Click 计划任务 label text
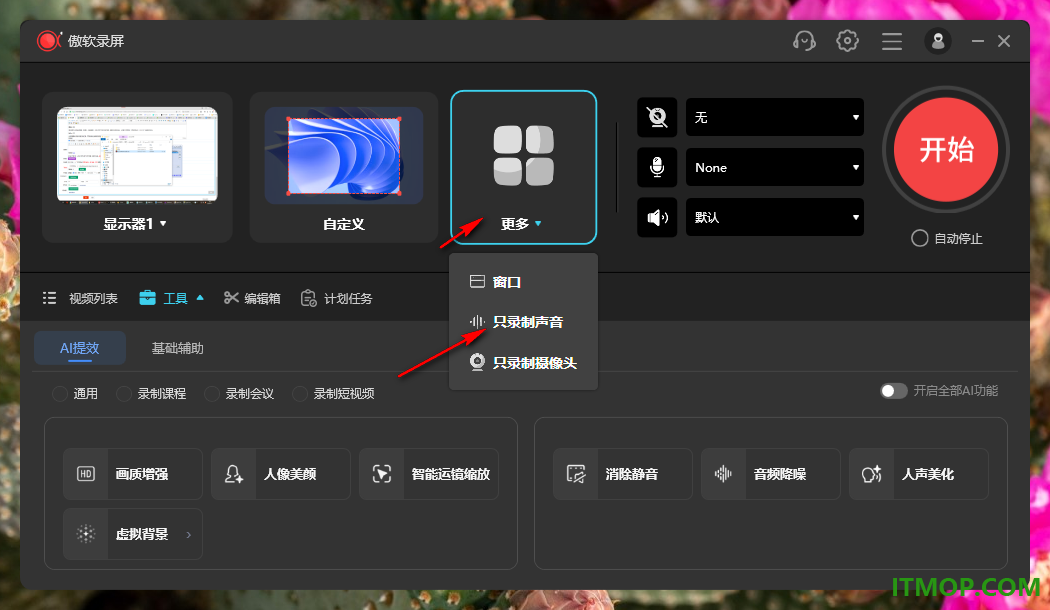The image size is (1050, 610). [x=348, y=298]
